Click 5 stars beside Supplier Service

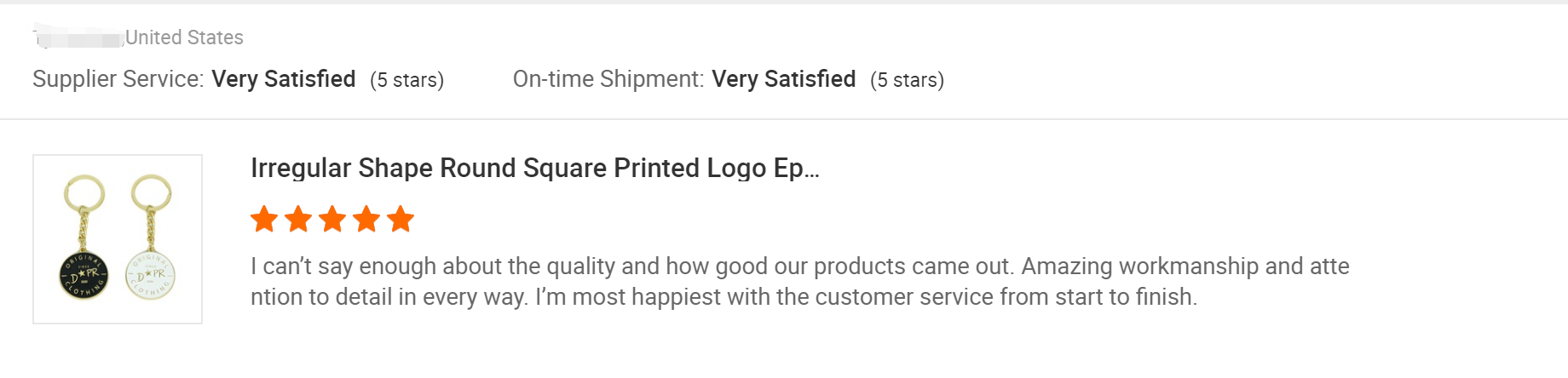click(407, 80)
